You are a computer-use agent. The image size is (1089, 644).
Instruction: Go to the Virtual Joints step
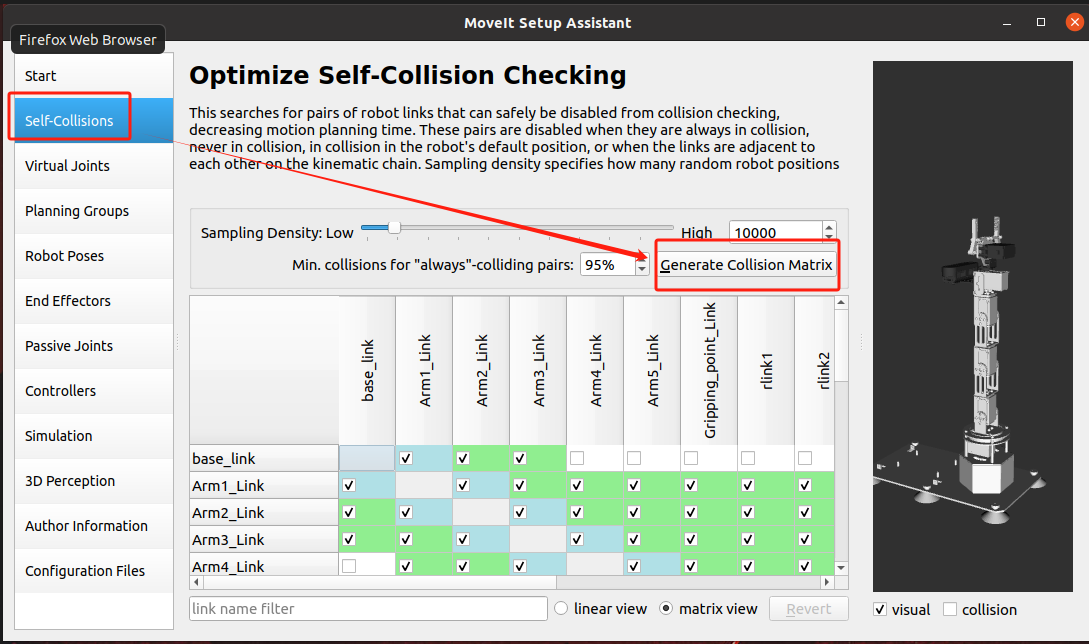click(x=94, y=166)
